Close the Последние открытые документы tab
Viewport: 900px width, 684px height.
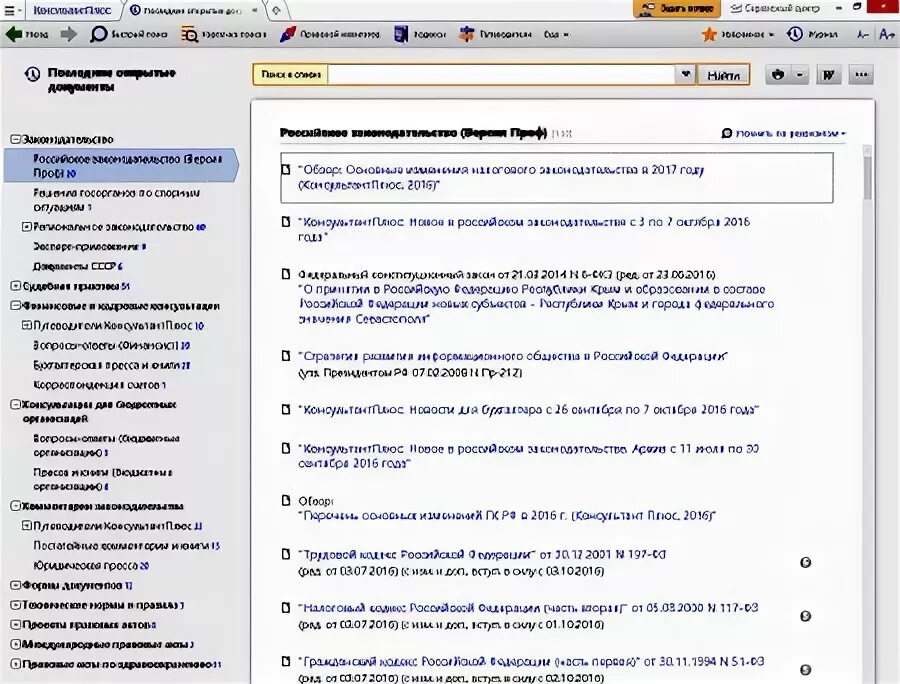pos(255,10)
